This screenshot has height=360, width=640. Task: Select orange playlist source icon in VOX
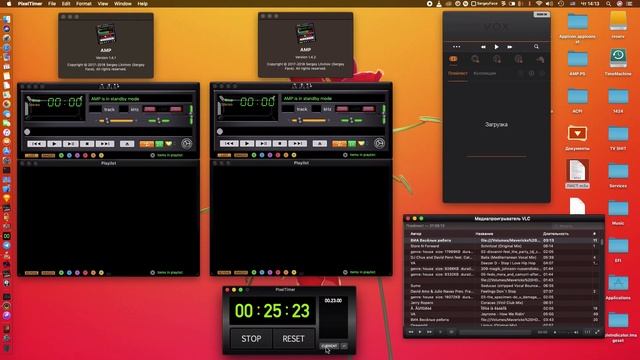pos(453,59)
